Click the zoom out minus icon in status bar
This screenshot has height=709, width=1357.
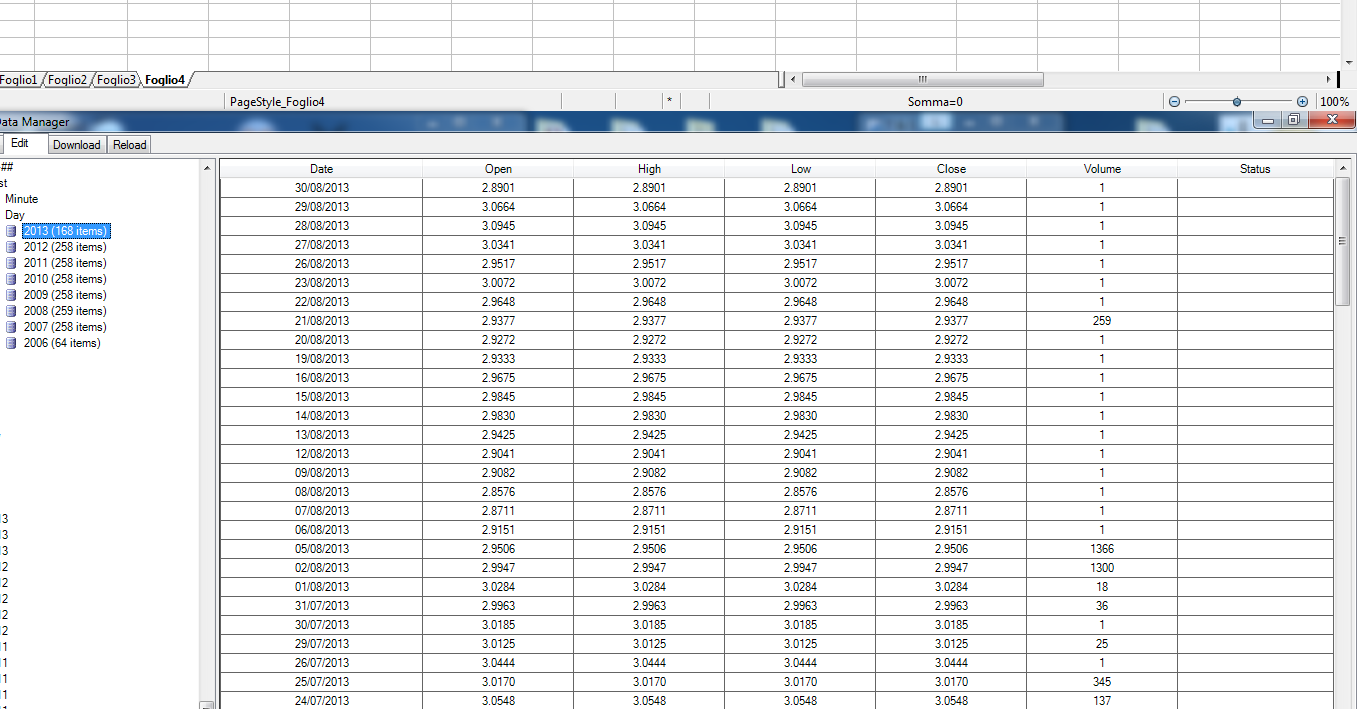pos(1175,102)
